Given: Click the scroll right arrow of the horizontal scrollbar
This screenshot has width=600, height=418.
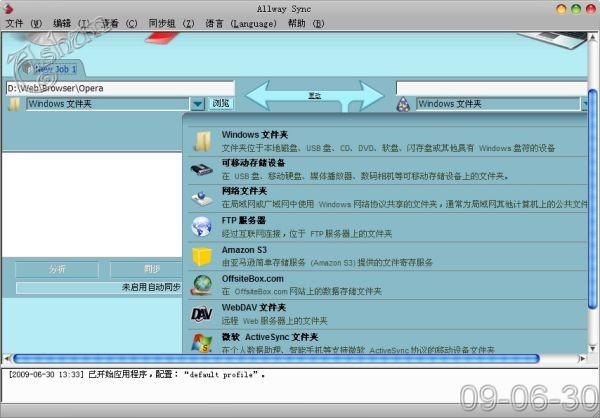Looking at the screenshot, I should tap(582, 359).
